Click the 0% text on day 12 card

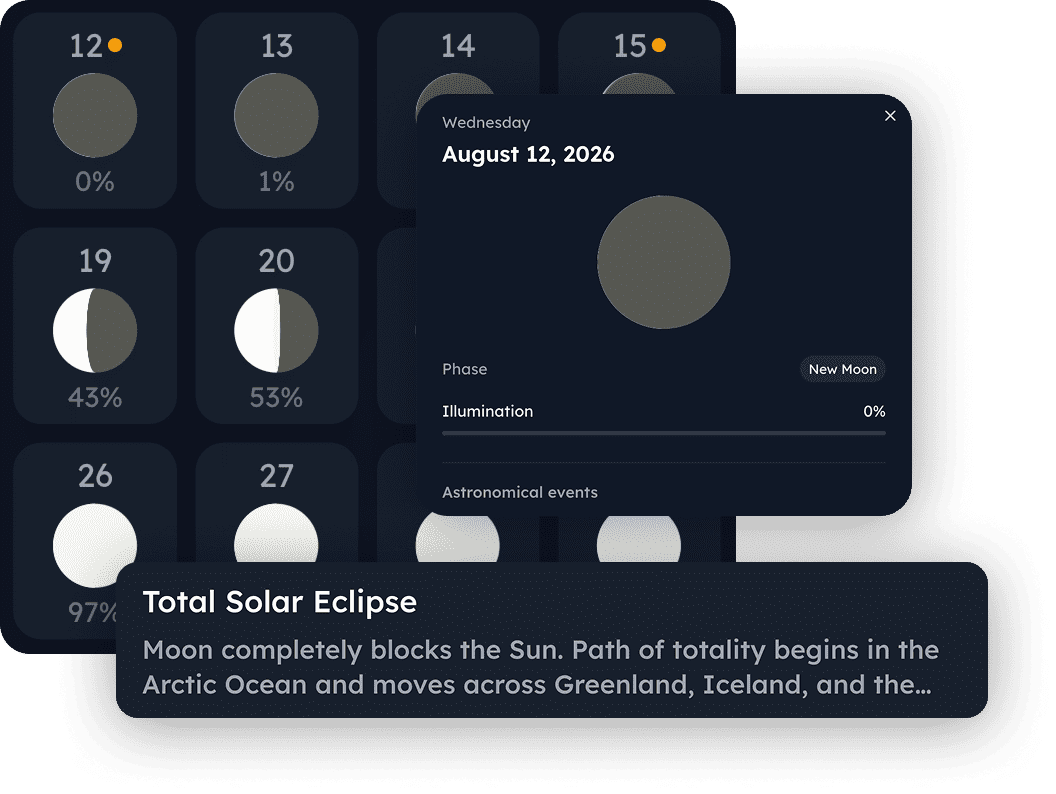pyautogui.click(x=95, y=182)
